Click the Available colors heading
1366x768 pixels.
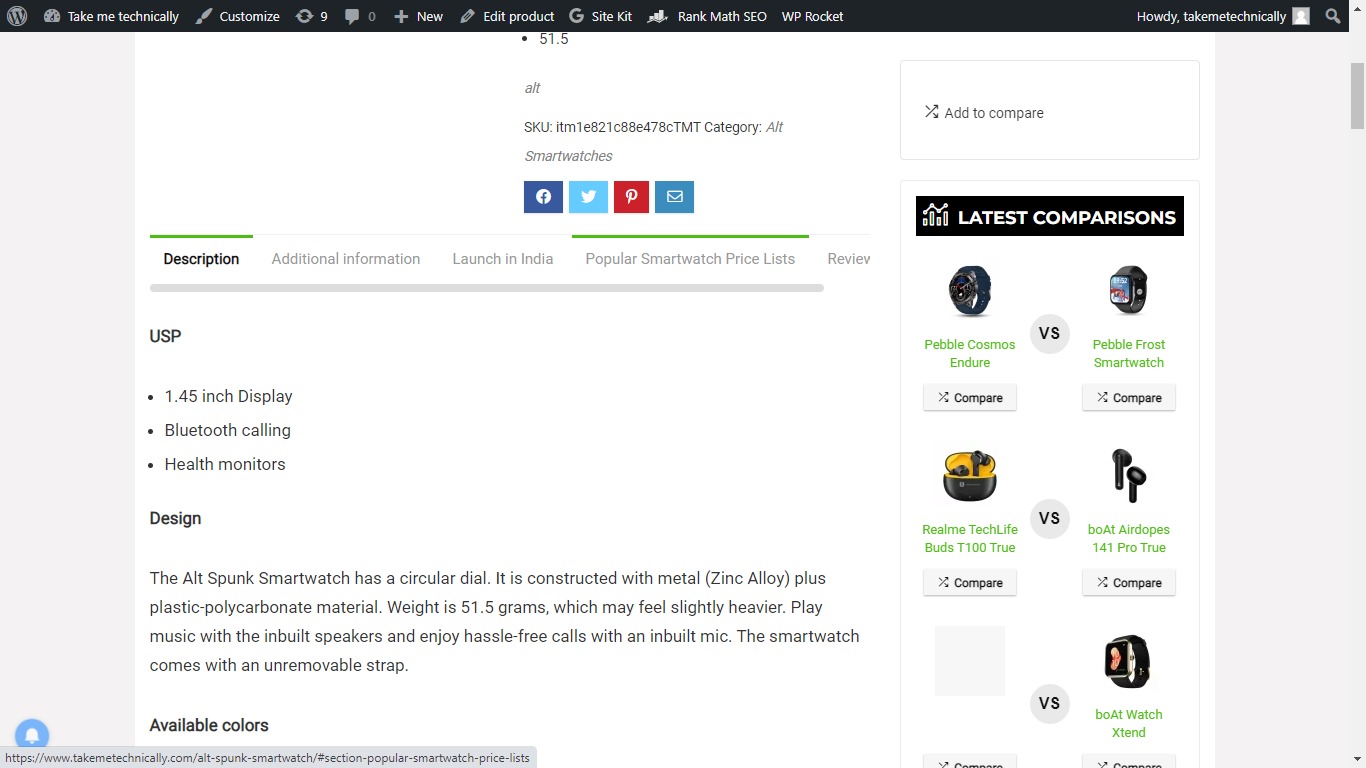click(209, 725)
